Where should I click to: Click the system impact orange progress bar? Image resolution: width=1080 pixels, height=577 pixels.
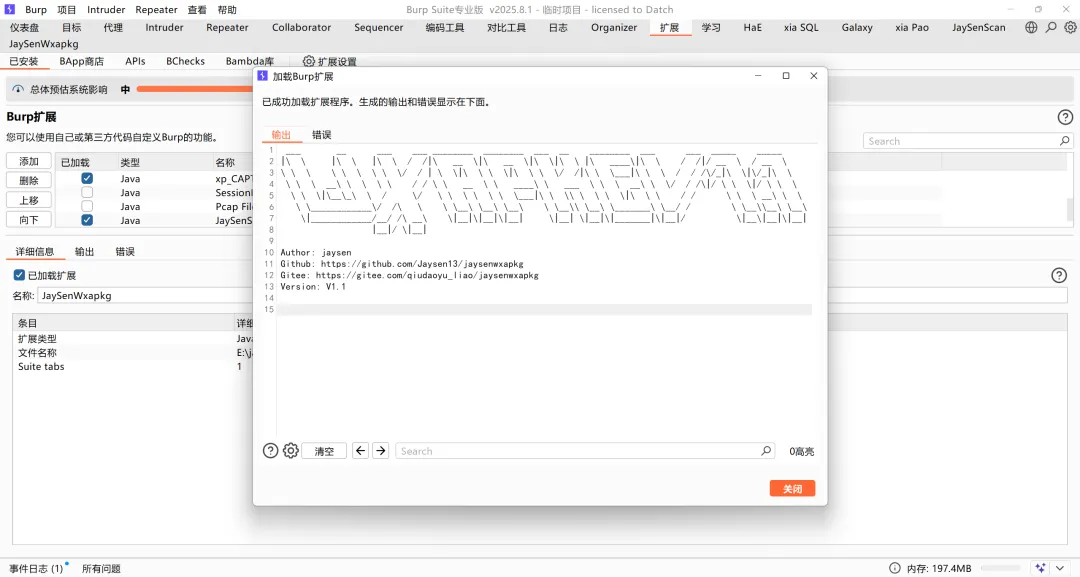(194, 89)
